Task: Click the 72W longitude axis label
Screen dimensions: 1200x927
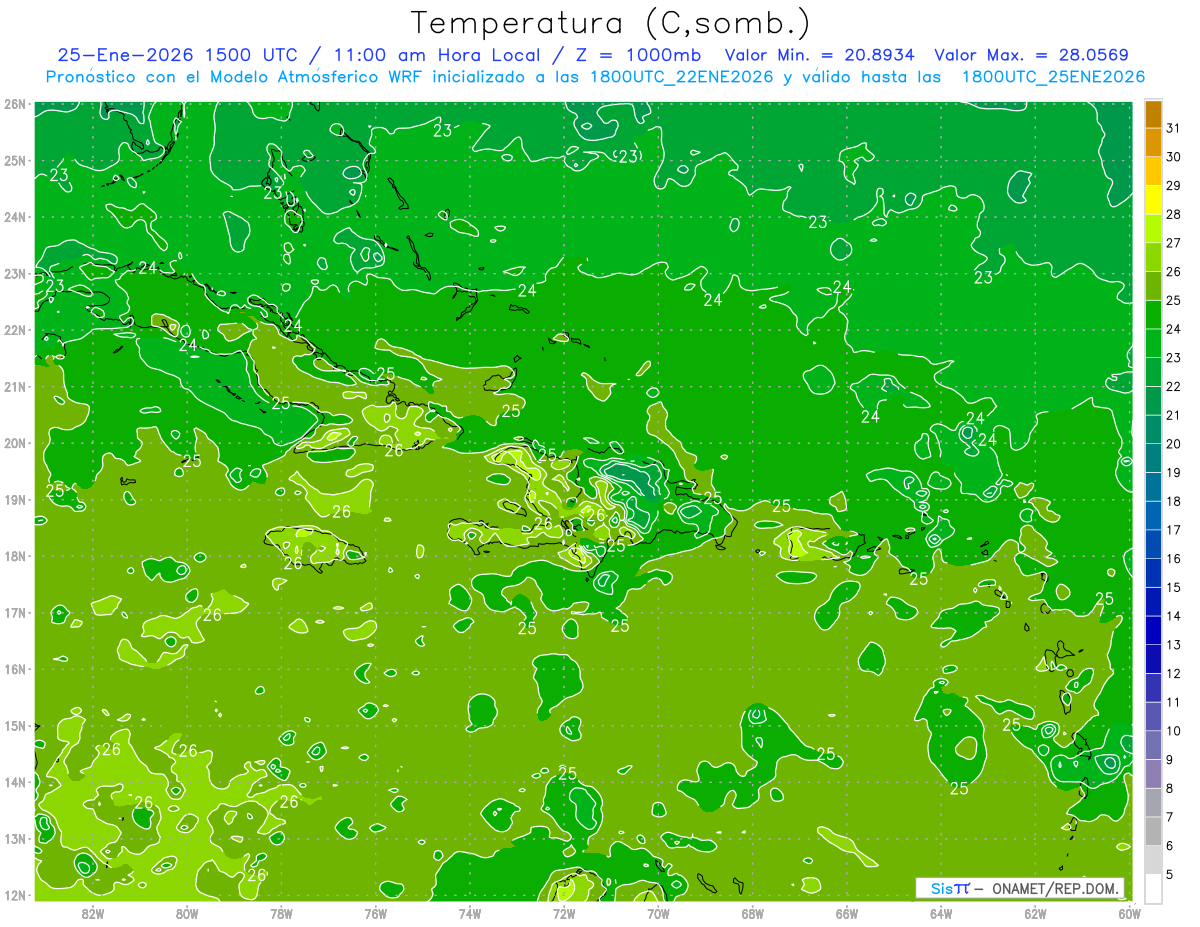Action: click(x=564, y=913)
